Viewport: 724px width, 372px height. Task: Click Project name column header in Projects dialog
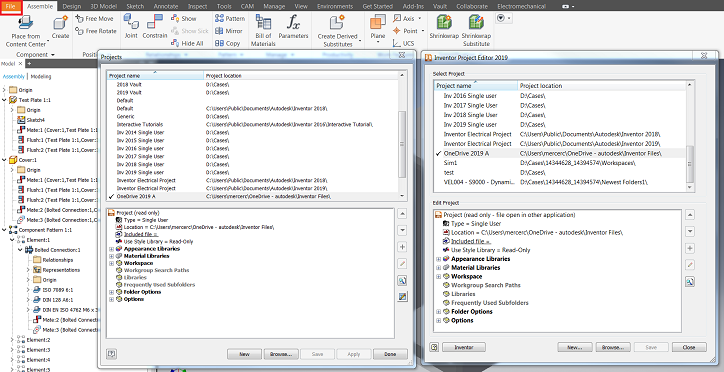pyautogui.click(x=155, y=75)
